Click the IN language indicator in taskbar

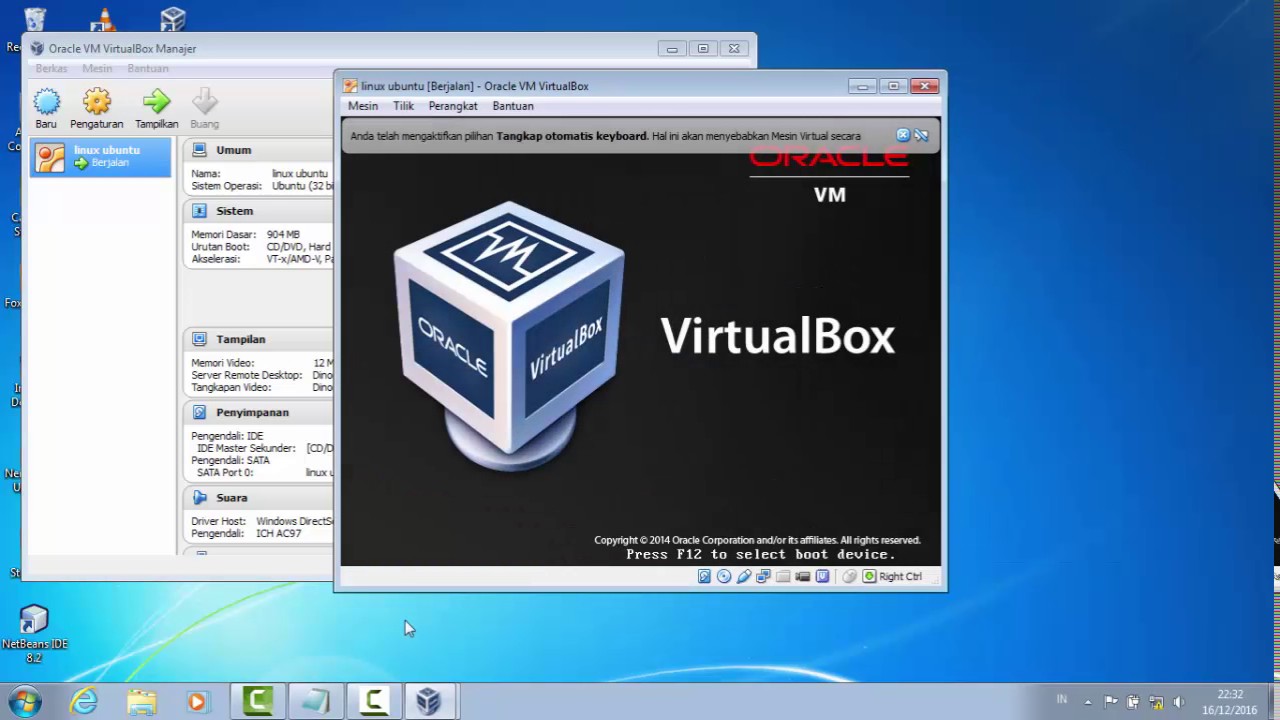click(1062, 700)
